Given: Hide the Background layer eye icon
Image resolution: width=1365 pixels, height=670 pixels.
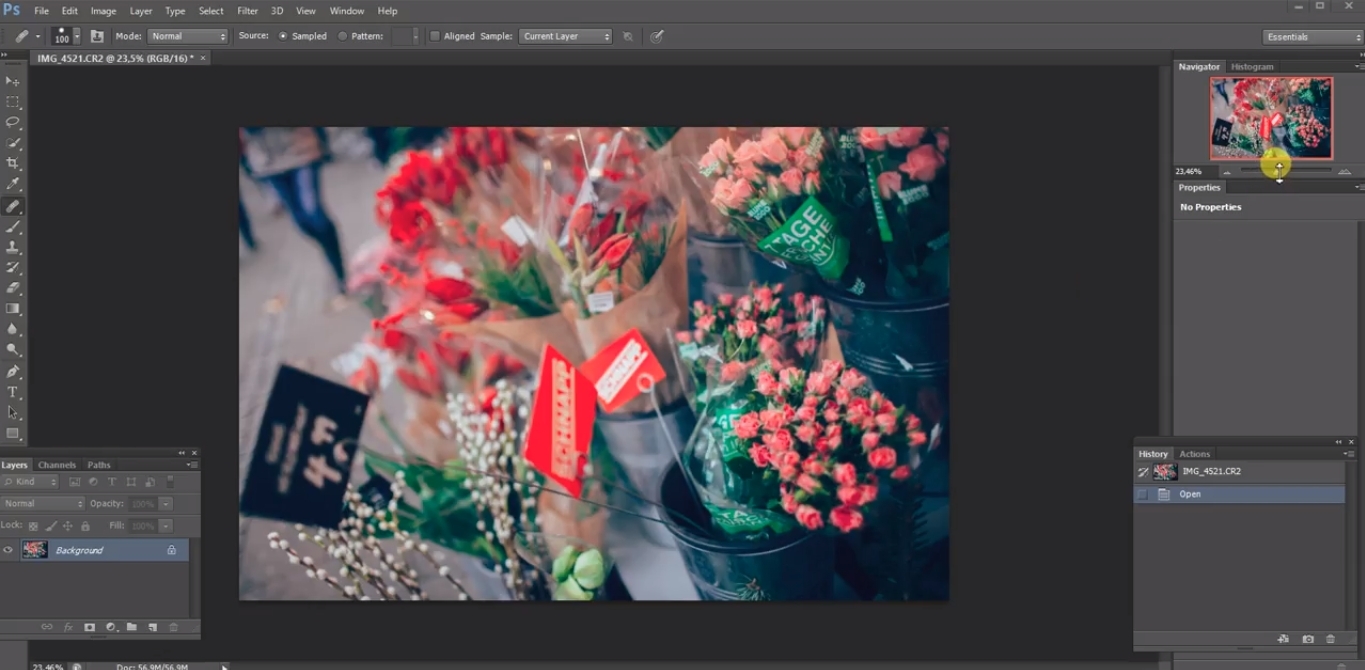Looking at the screenshot, I should [x=8, y=550].
